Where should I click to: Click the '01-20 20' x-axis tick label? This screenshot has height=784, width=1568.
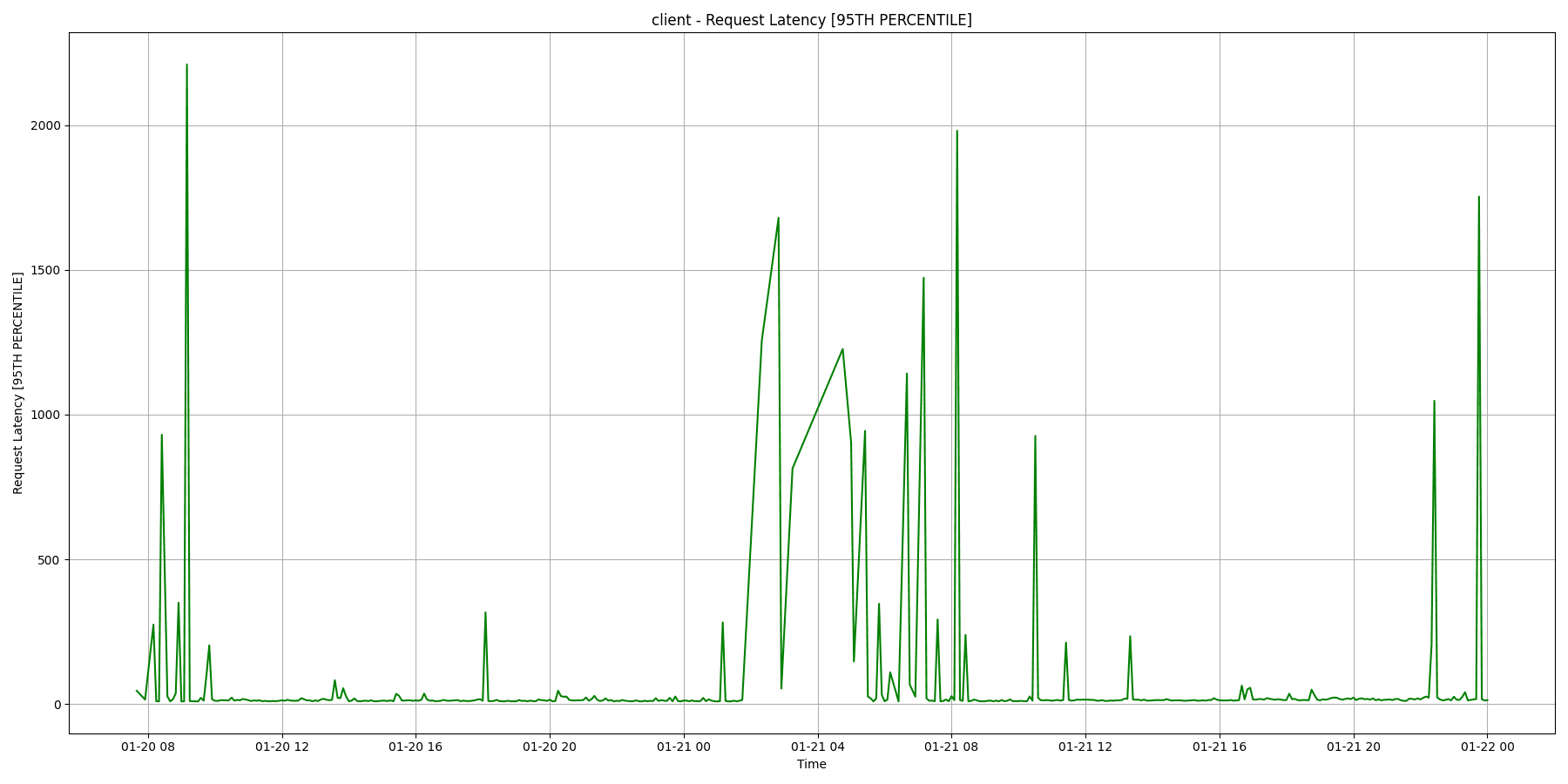pyautogui.click(x=550, y=747)
